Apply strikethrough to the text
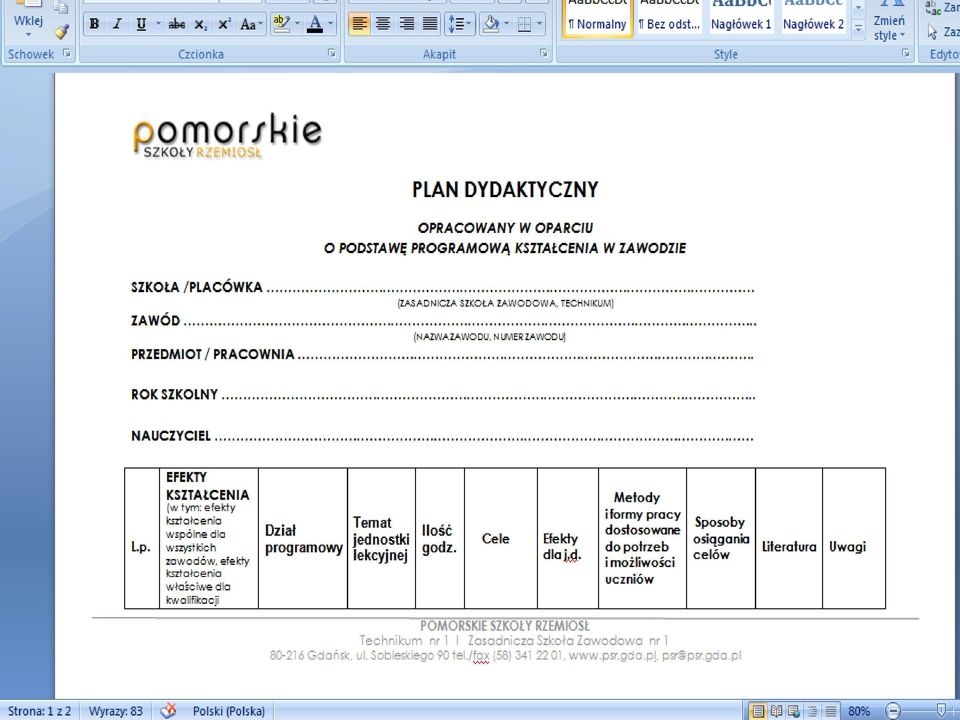960x720 pixels. tap(177, 24)
